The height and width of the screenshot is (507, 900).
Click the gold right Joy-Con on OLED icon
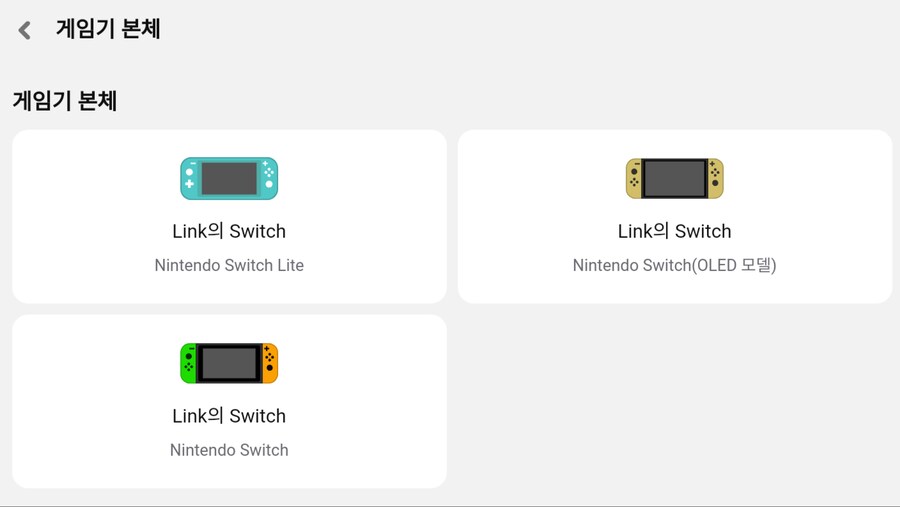pyautogui.click(x=714, y=179)
